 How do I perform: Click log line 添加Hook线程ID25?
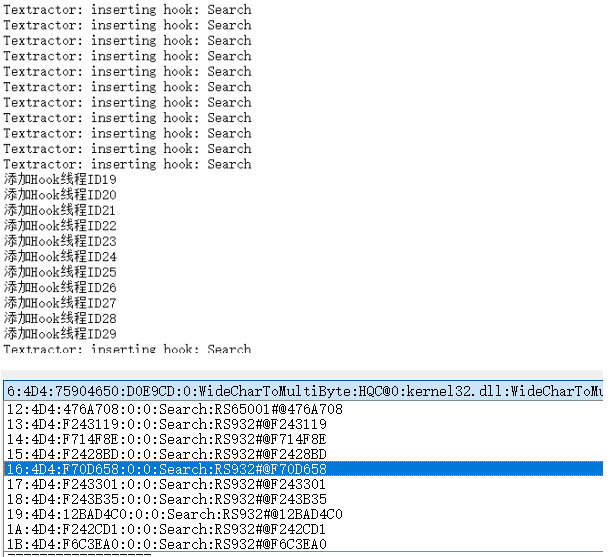[x=60, y=272]
